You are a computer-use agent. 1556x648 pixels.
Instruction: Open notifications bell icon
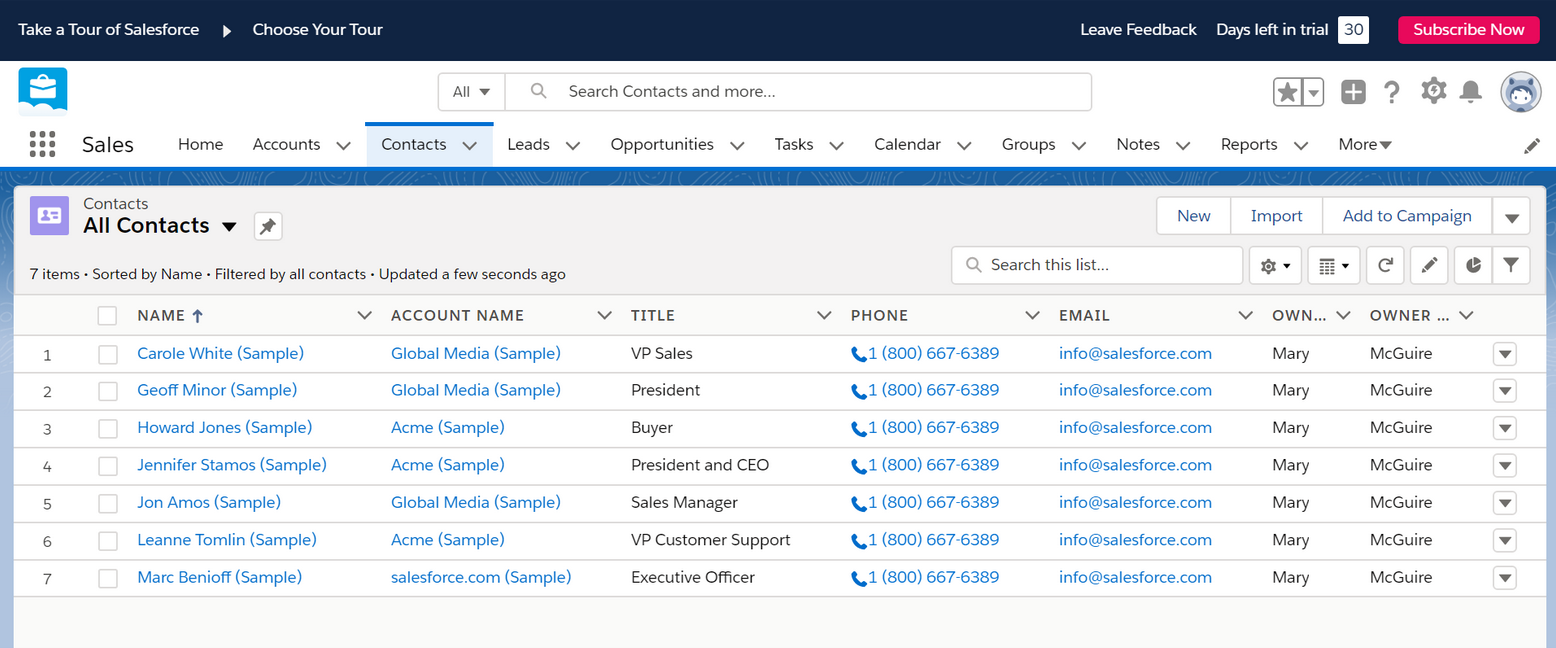1470,92
